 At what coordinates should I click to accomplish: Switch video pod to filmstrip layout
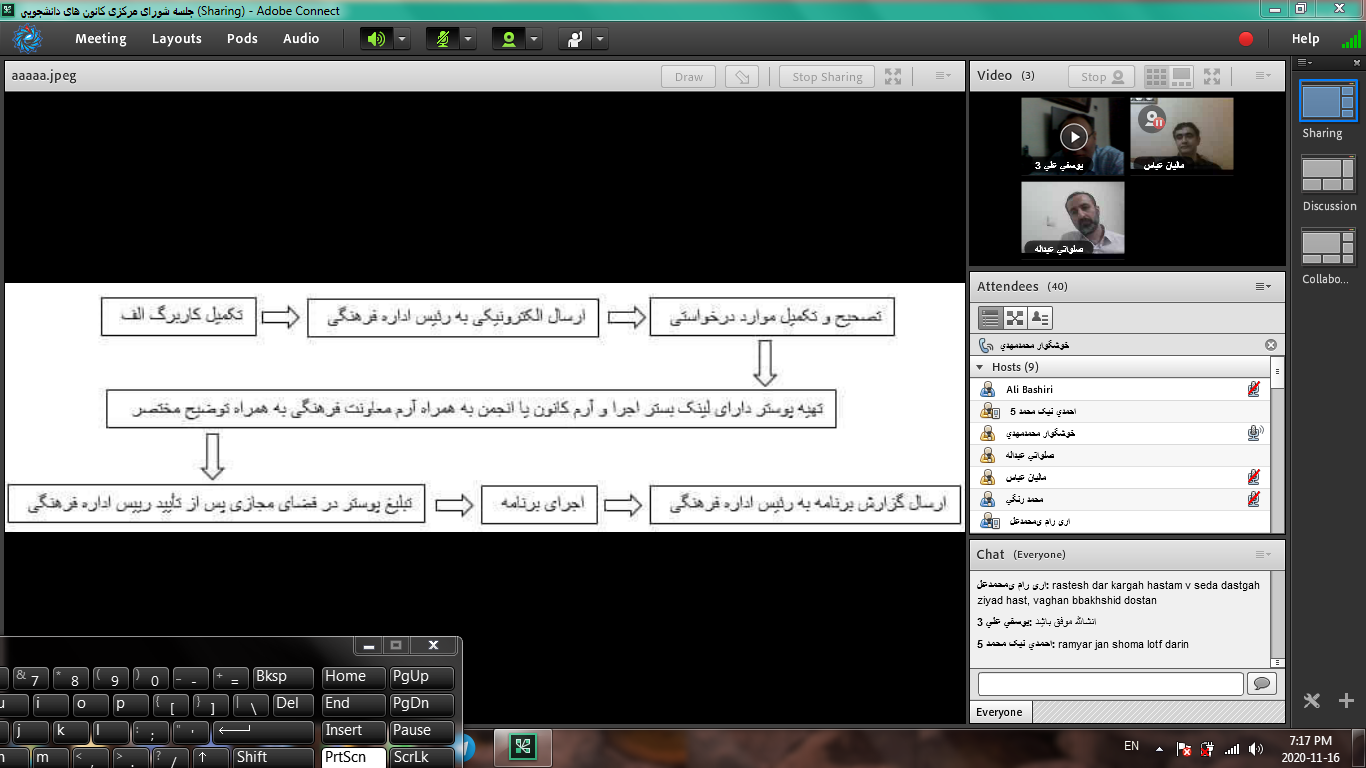pos(1182,77)
